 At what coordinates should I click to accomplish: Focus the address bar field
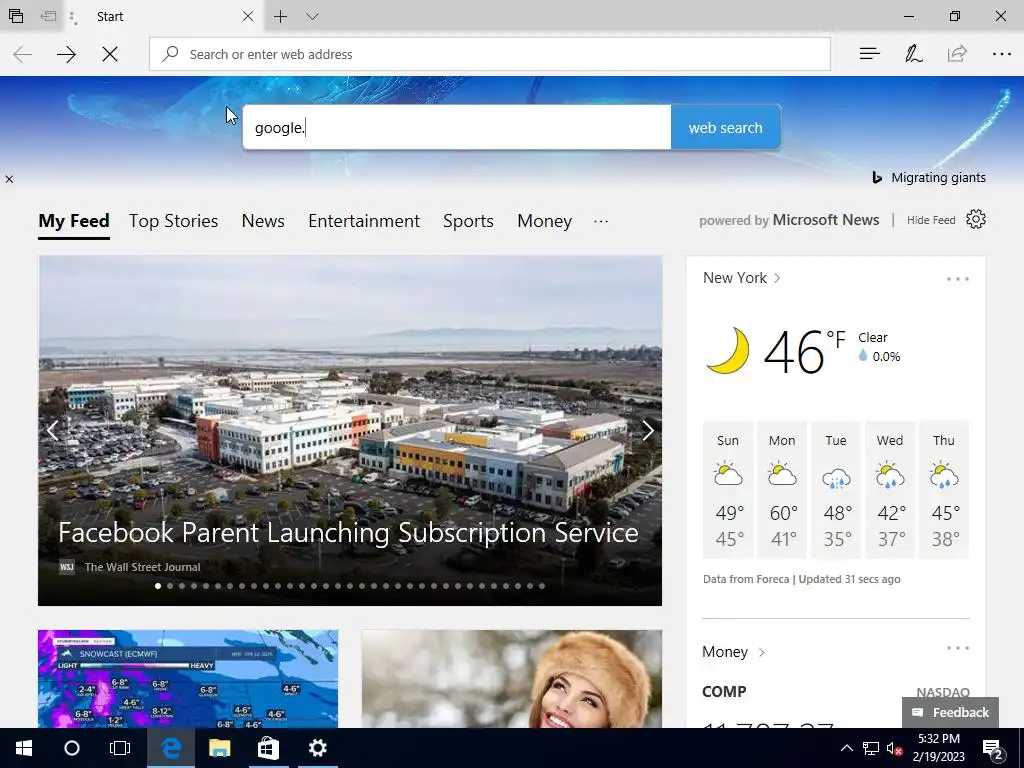tap(490, 54)
